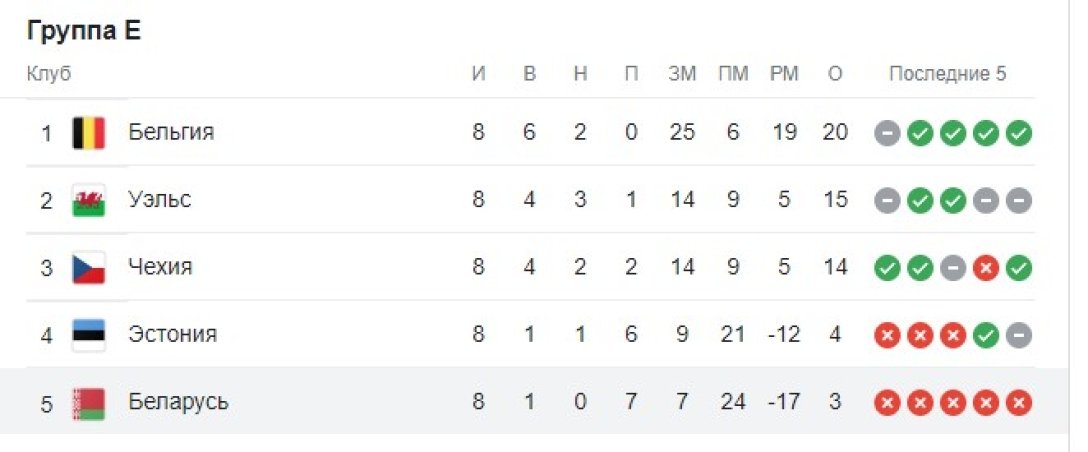Viewport: 1088px width, 452px height.
Task: Click Belgium's points value 20
Action: [836, 132]
